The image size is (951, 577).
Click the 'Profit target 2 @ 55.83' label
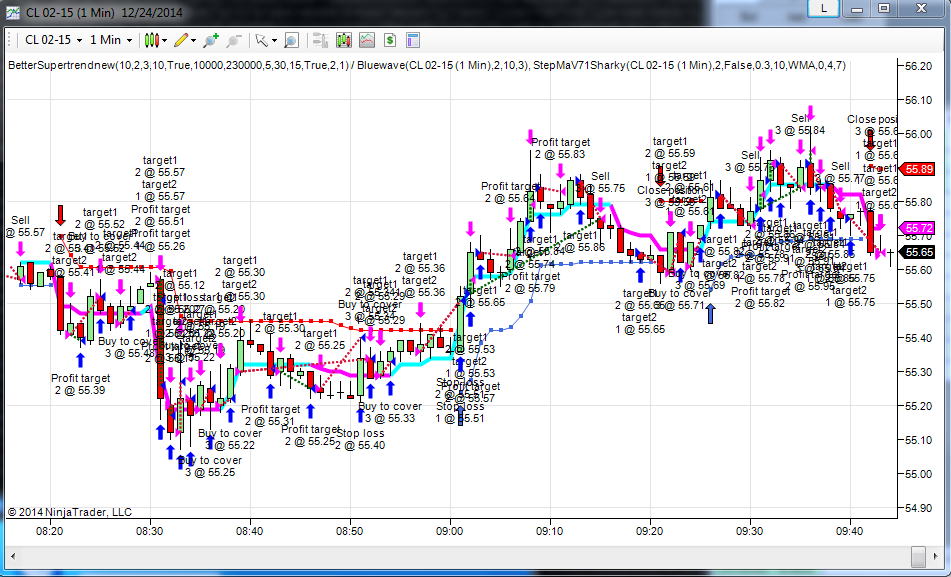point(560,148)
